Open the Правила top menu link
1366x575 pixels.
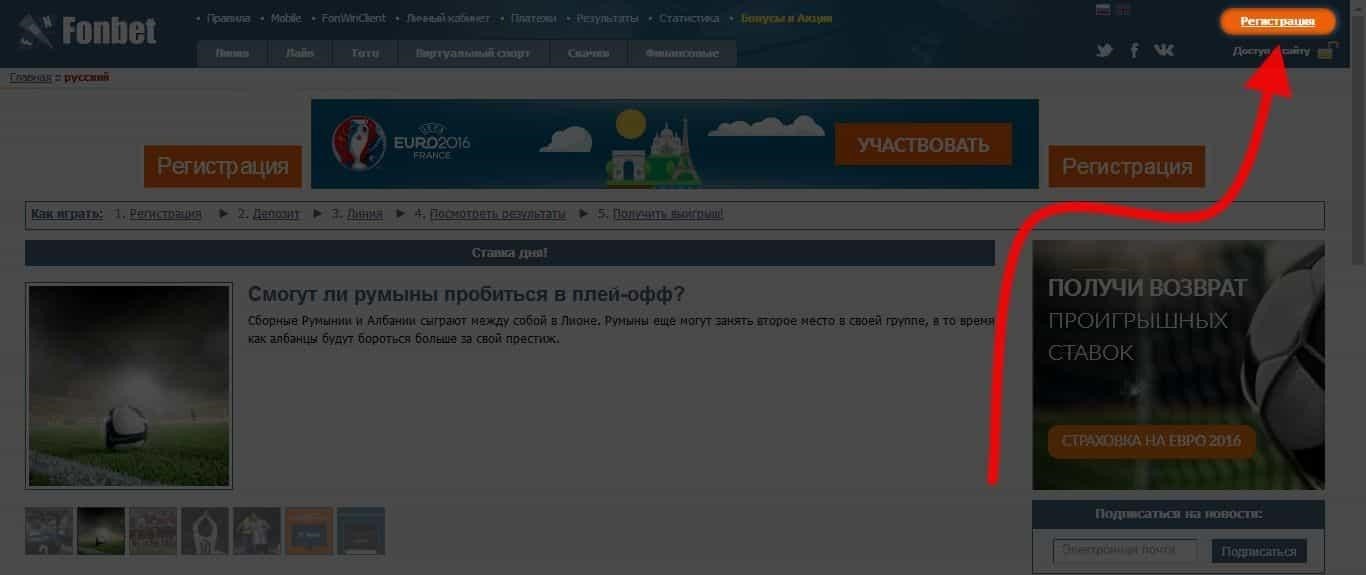228,18
